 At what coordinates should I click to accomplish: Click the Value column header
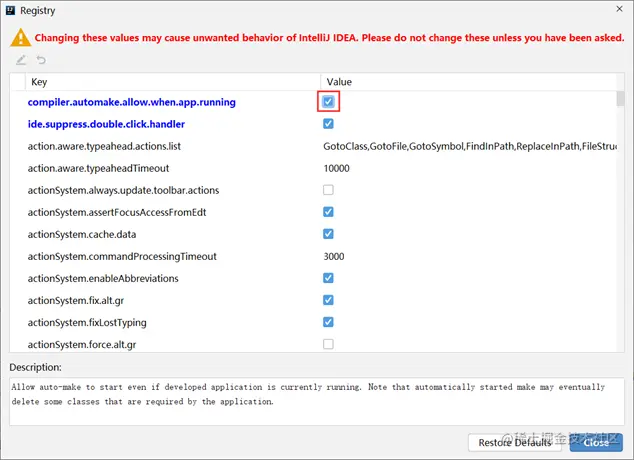click(x=469, y=82)
